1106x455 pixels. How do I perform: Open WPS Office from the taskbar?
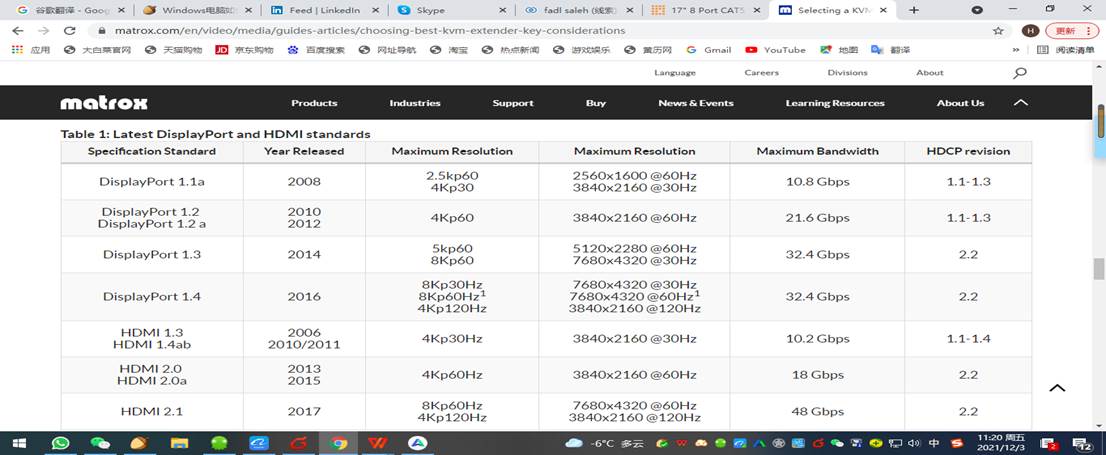378,443
